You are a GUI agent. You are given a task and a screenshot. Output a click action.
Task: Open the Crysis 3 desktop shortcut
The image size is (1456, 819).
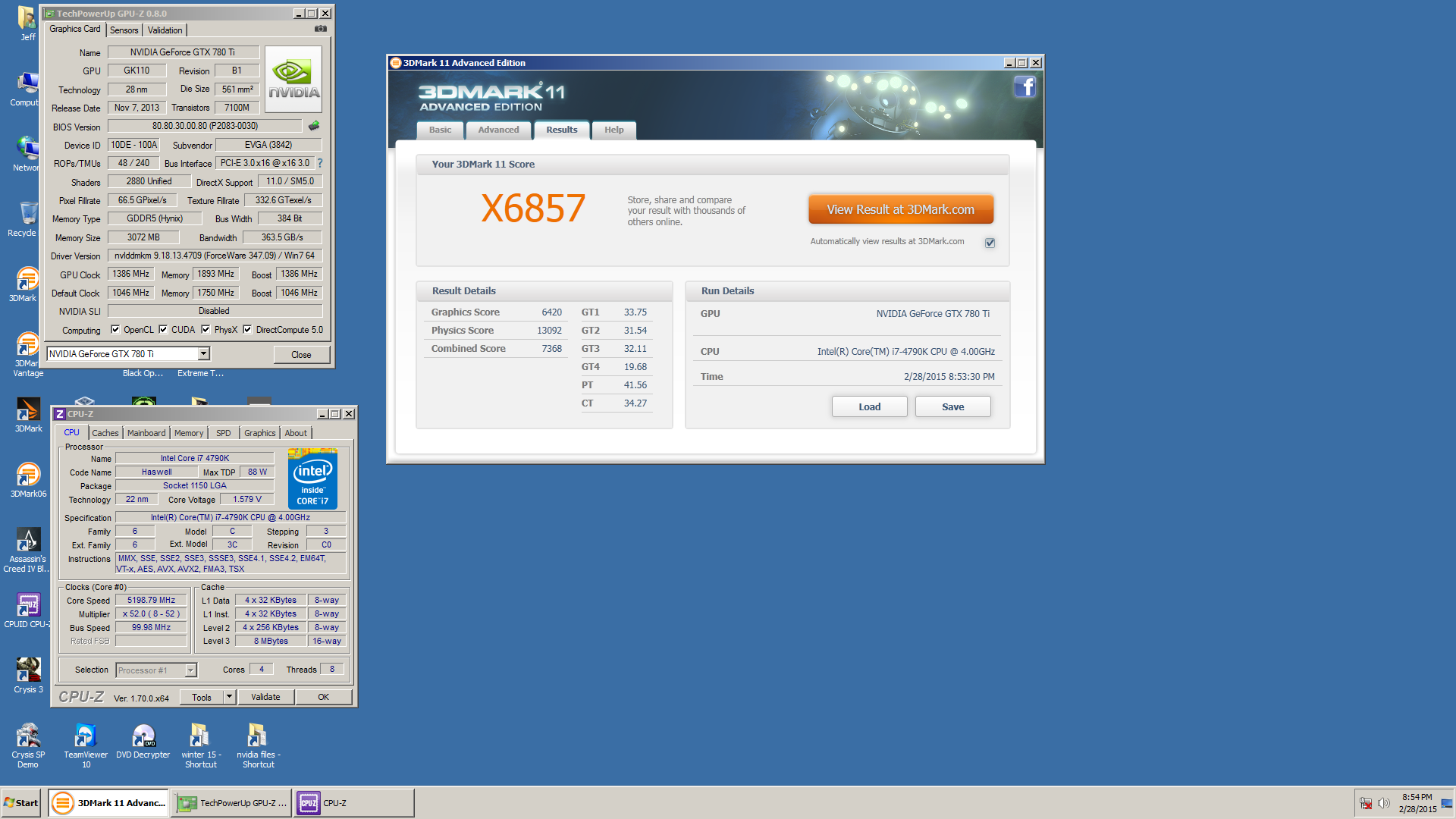[28, 676]
